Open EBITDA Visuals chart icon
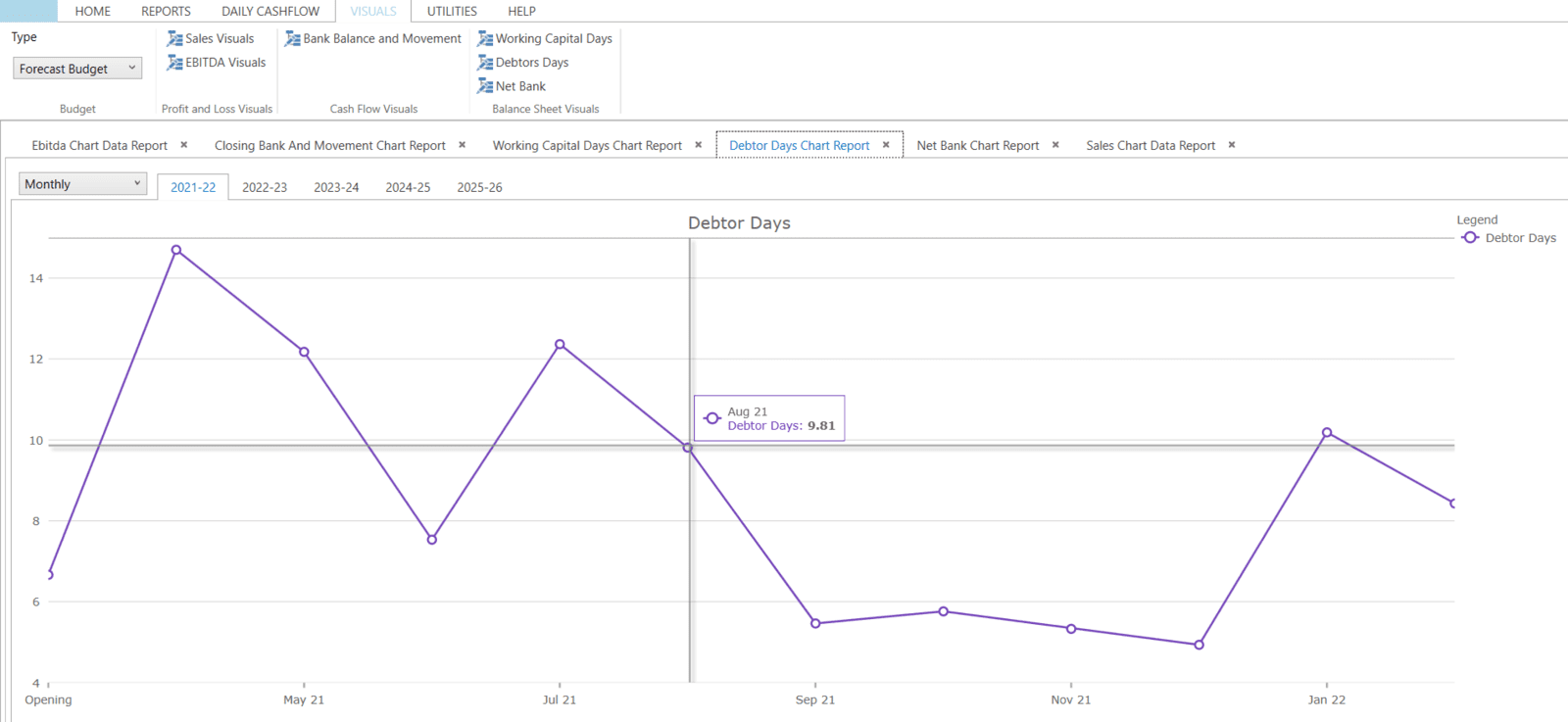 pyautogui.click(x=175, y=63)
